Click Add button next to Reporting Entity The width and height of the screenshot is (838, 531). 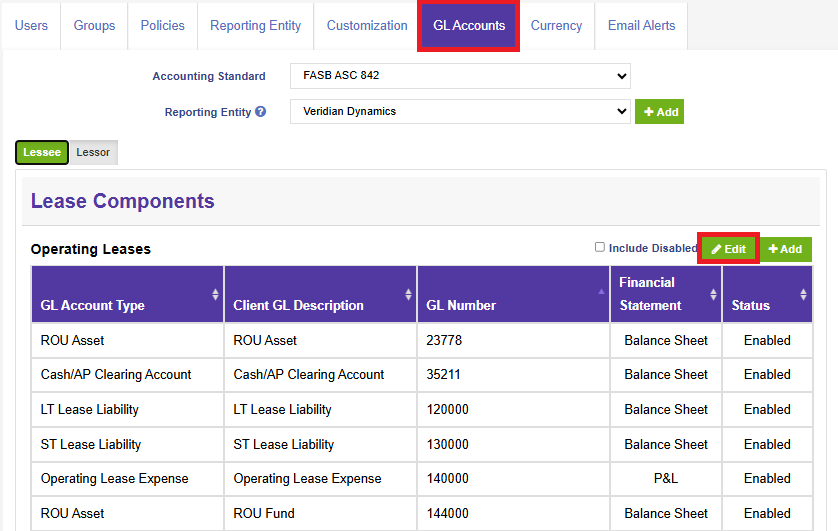click(x=659, y=112)
